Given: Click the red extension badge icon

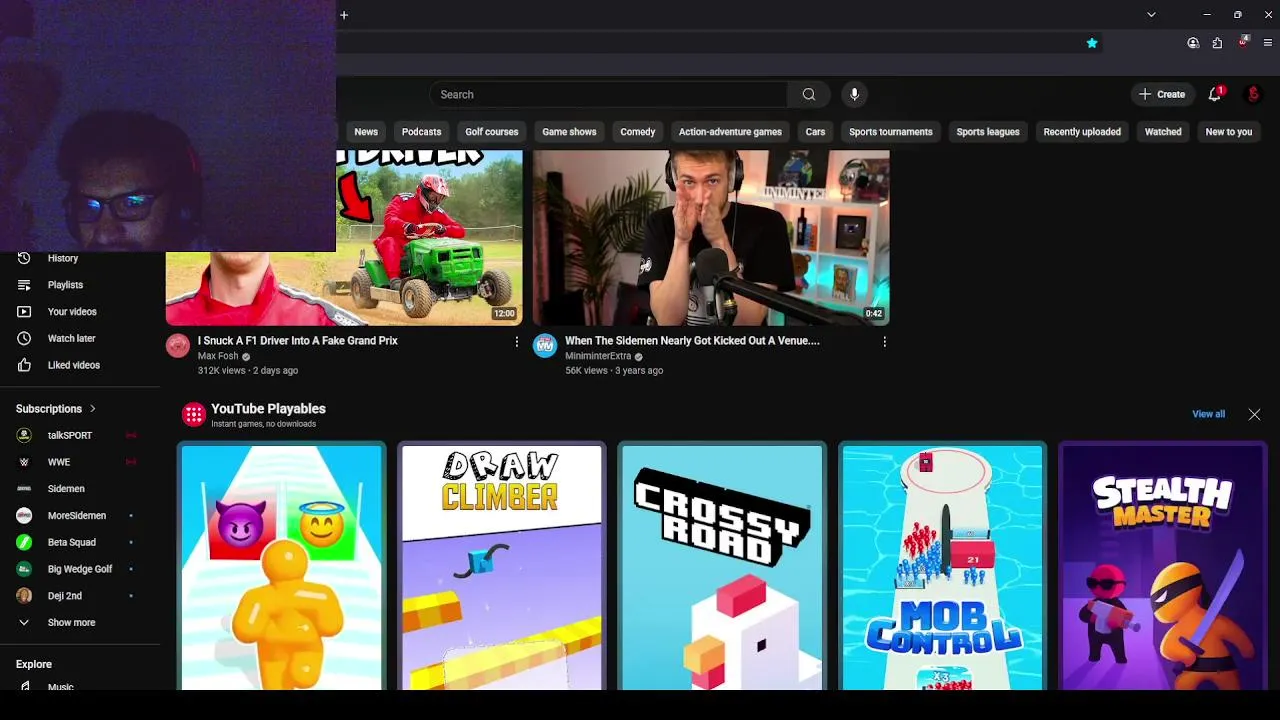Looking at the screenshot, I should (1243, 42).
